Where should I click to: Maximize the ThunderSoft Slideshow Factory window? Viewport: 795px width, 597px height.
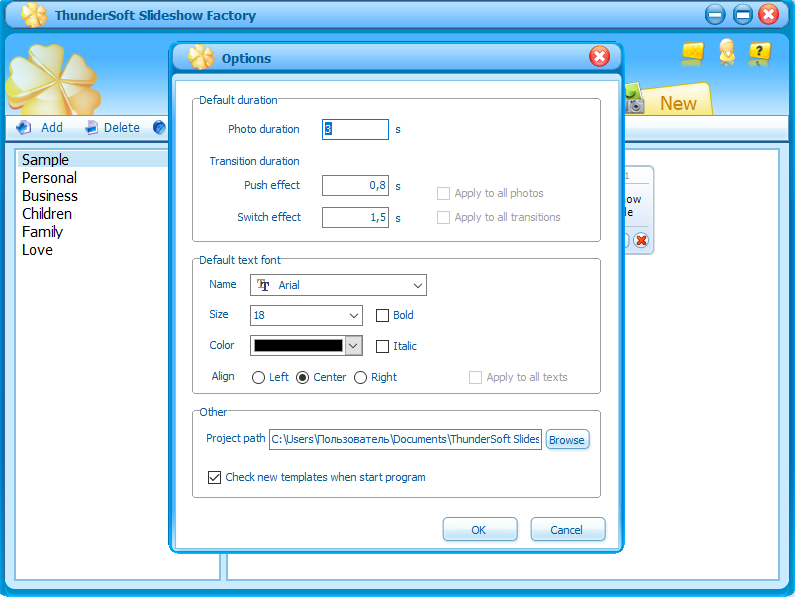[x=743, y=14]
